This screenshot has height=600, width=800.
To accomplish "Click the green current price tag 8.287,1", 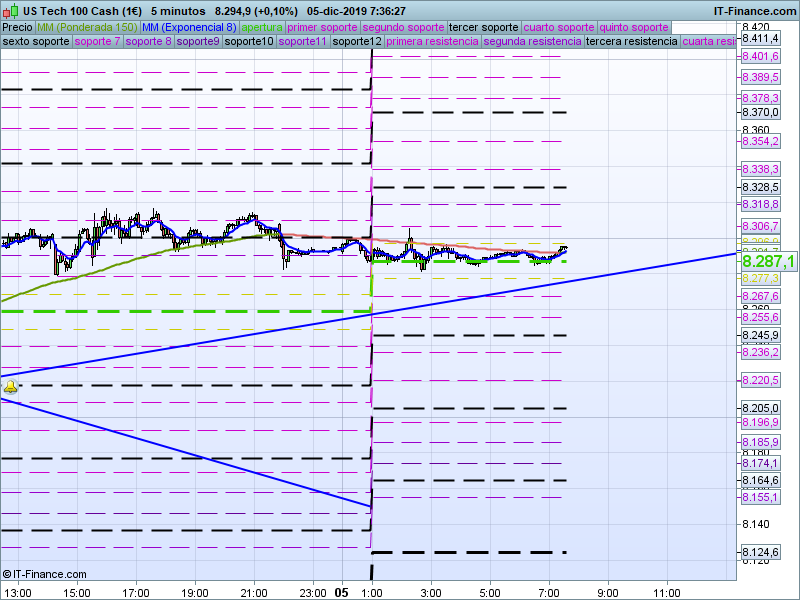I will (768, 261).
